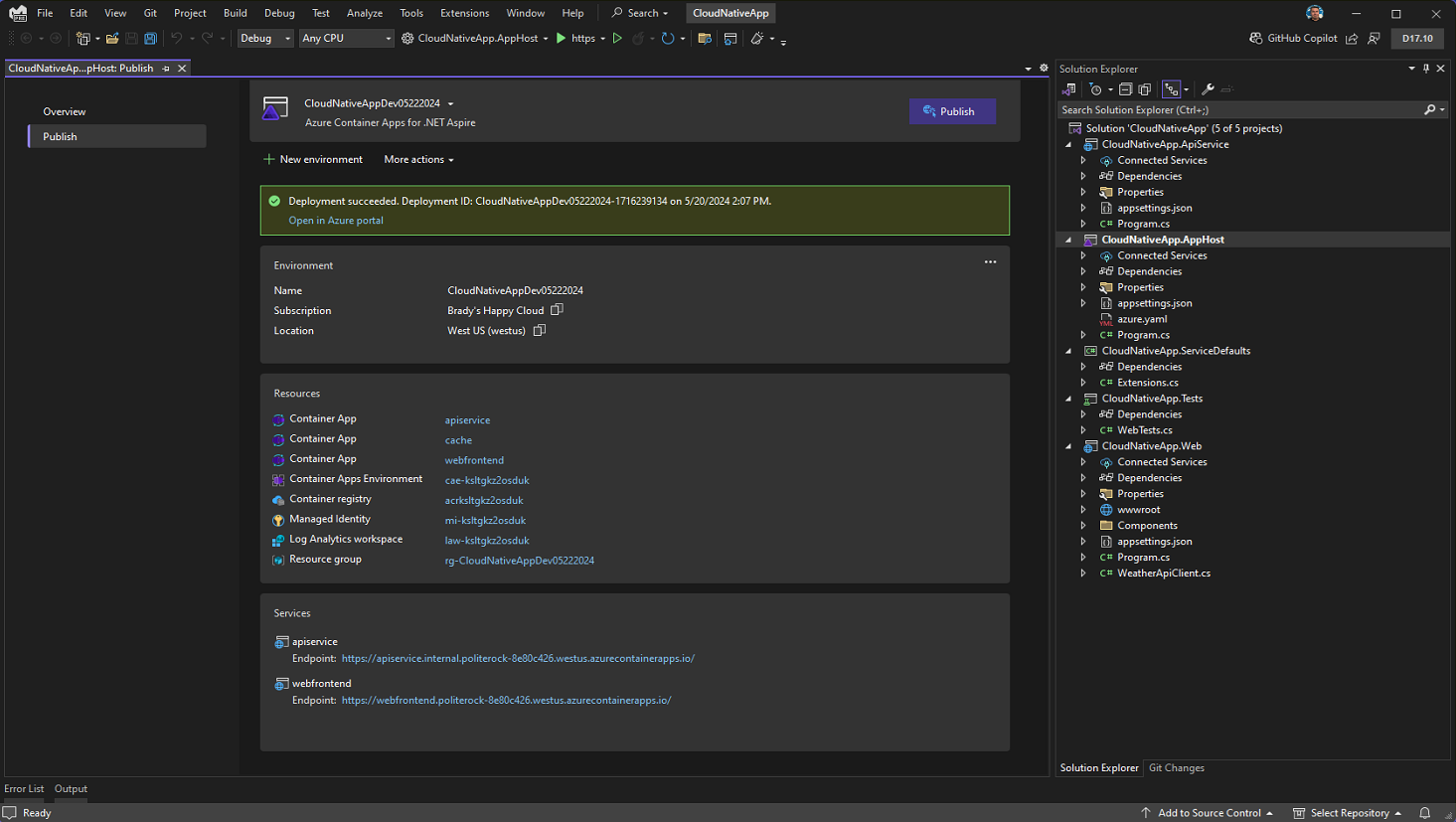Open Properties wrench icon in Solution Explorer
This screenshot has height=822, width=1456.
click(1208, 89)
